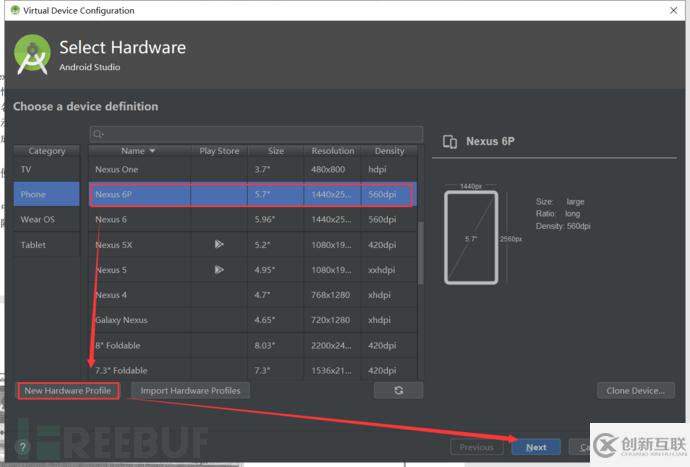This screenshot has height=467, width=690.
Task: Select the 8" Foldable device row
Action: click(x=253, y=345)
